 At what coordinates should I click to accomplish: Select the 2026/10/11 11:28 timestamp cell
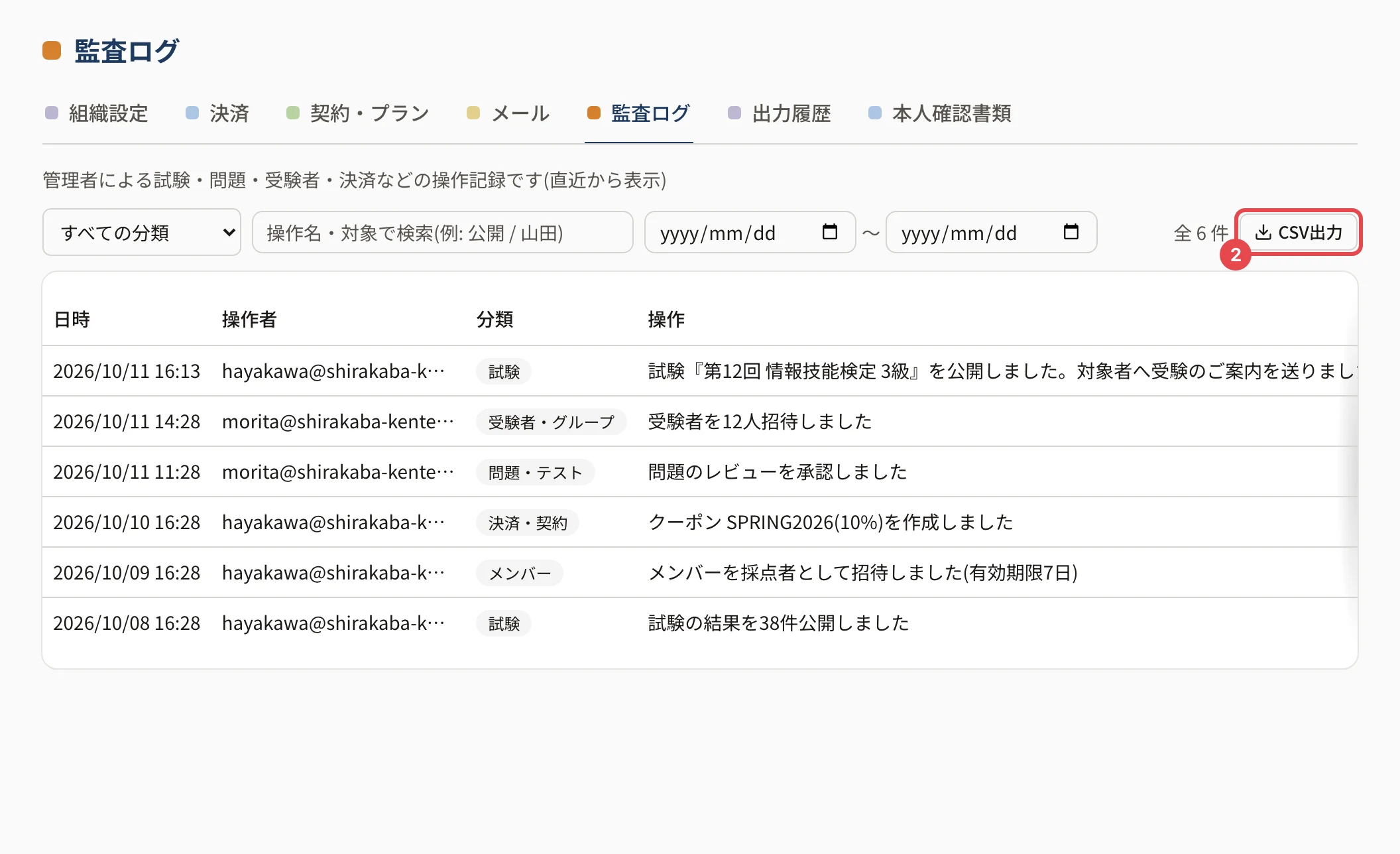pyautogui.click(x=127, y=472)
